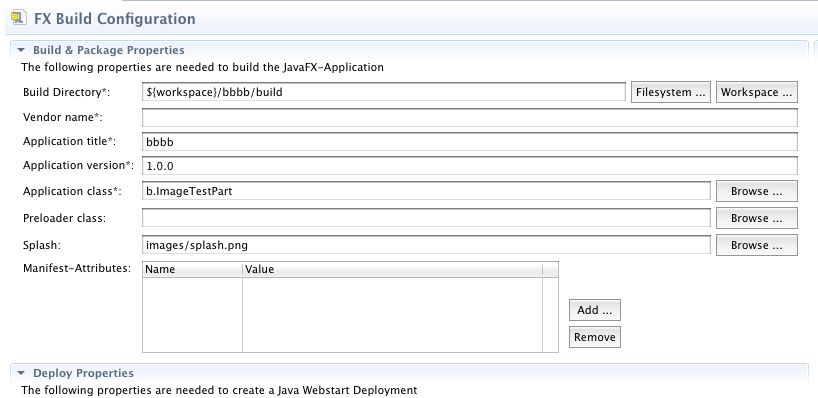The image size is (818, 398).
Task: Collapse the Deploy Properties section
Action: (x=21, y=373)
